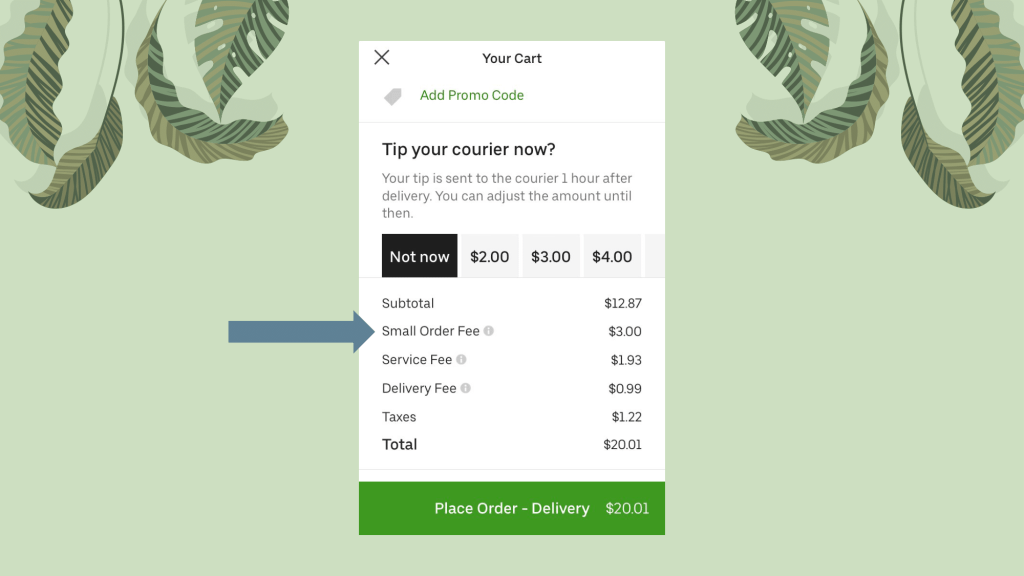Click the bold Total label
Viewport: 1024px width, 576px height.
pyautogui.click(x=400, y=444)
